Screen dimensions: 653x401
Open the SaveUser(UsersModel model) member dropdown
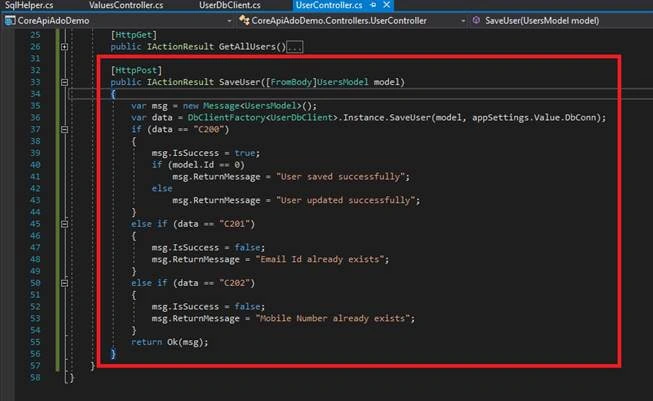(x=542, y=20)
